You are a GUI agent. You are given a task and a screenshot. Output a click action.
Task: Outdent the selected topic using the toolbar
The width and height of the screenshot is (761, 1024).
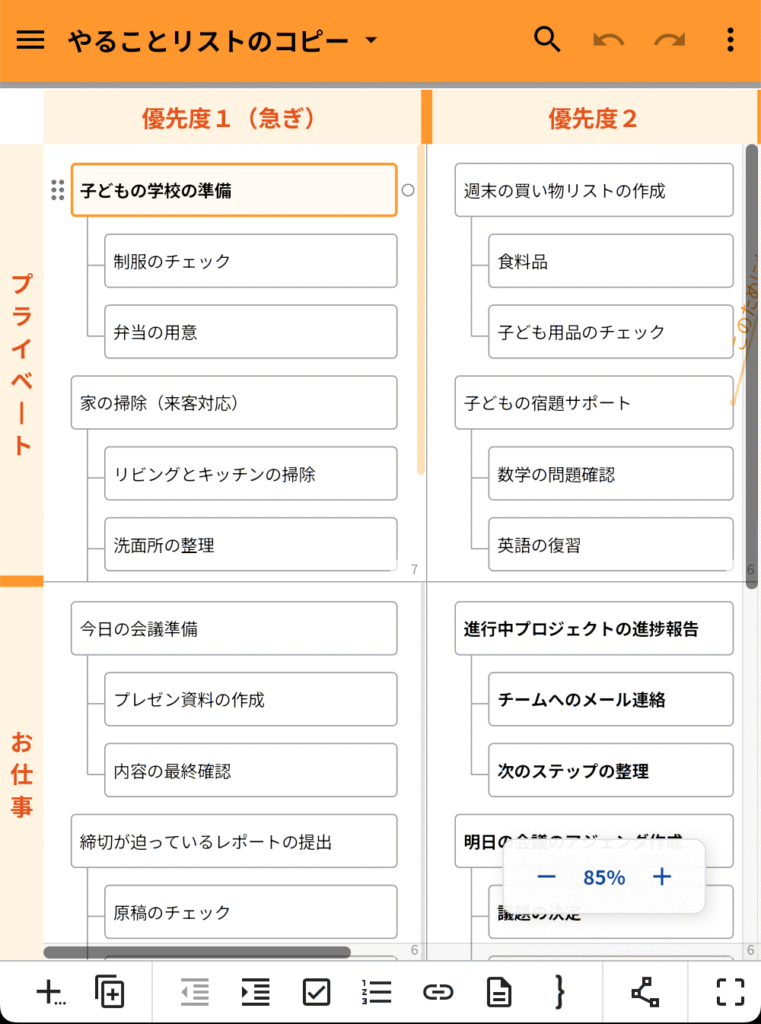(194, 992)
